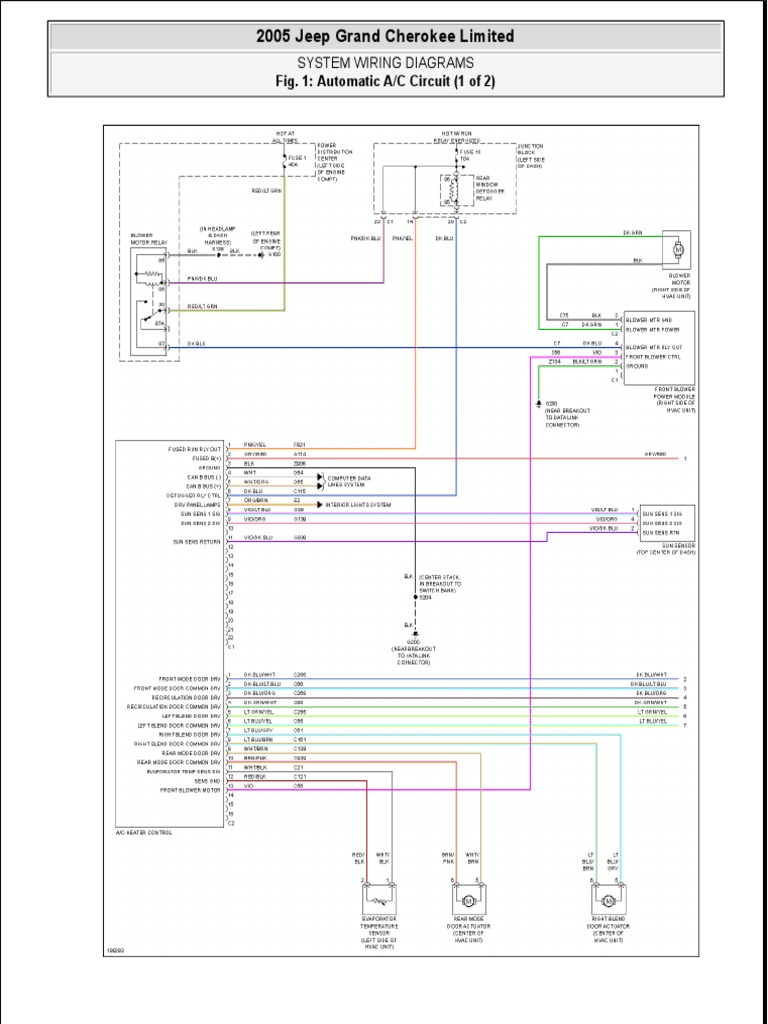Click the 'PNK/DK BLU' label below junction block
The width and height of the screenshot is (768, 1024).
[366, 238]
